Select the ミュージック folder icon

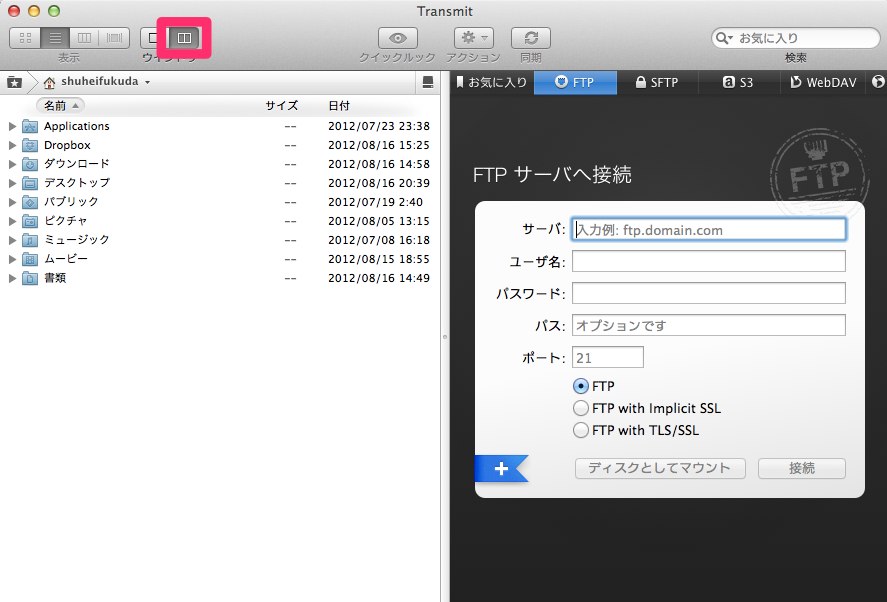pos(30,240)
